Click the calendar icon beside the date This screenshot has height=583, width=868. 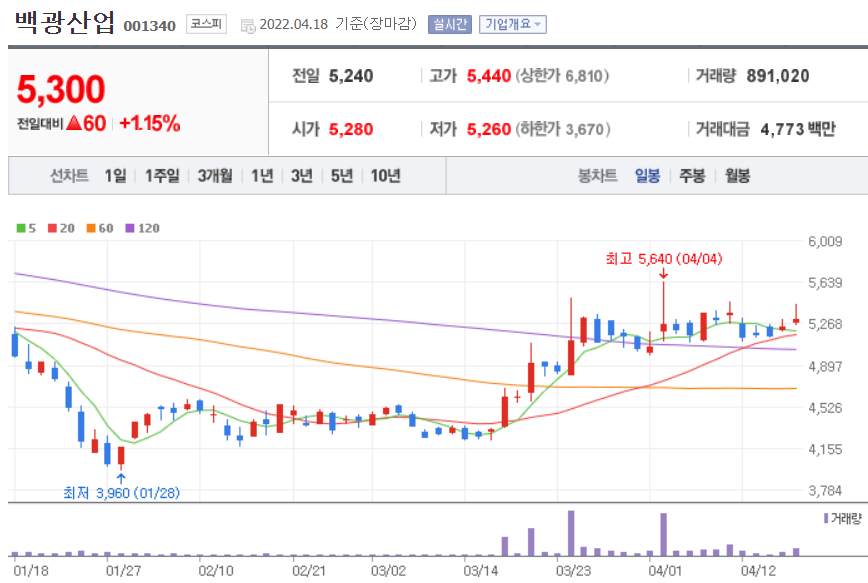[x=248, y=25]
